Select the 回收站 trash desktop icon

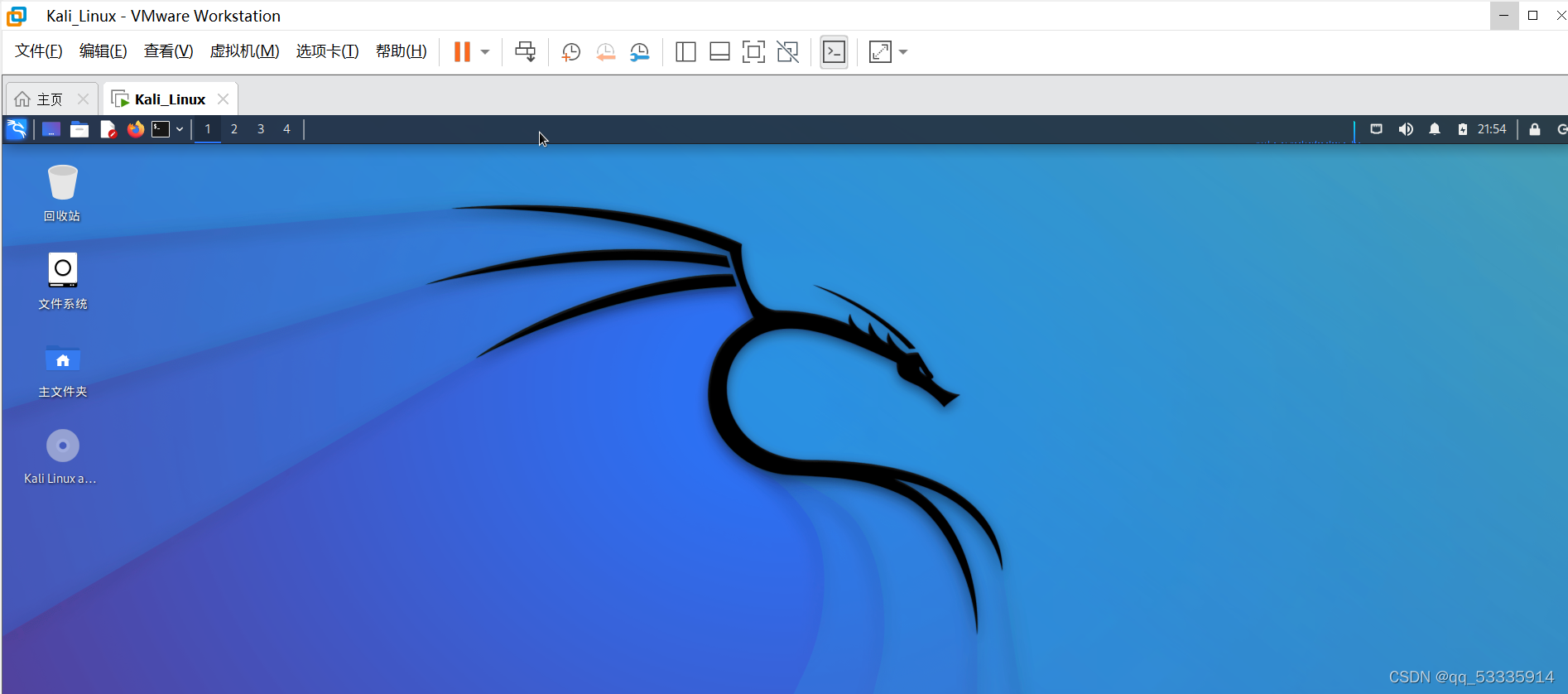(x=62, y=193)
